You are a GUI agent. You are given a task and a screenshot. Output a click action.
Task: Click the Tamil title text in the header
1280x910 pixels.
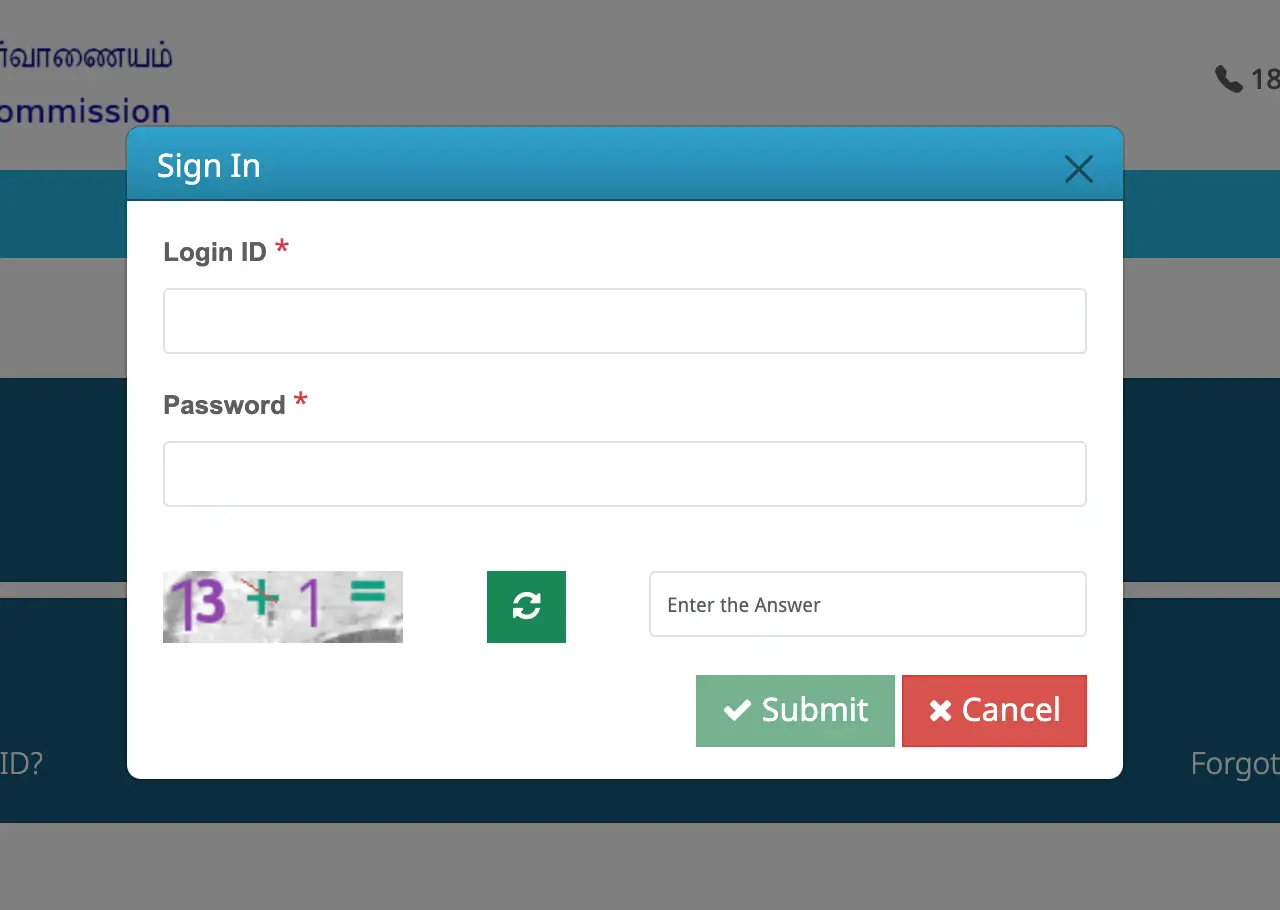click(x=86, y=56)
